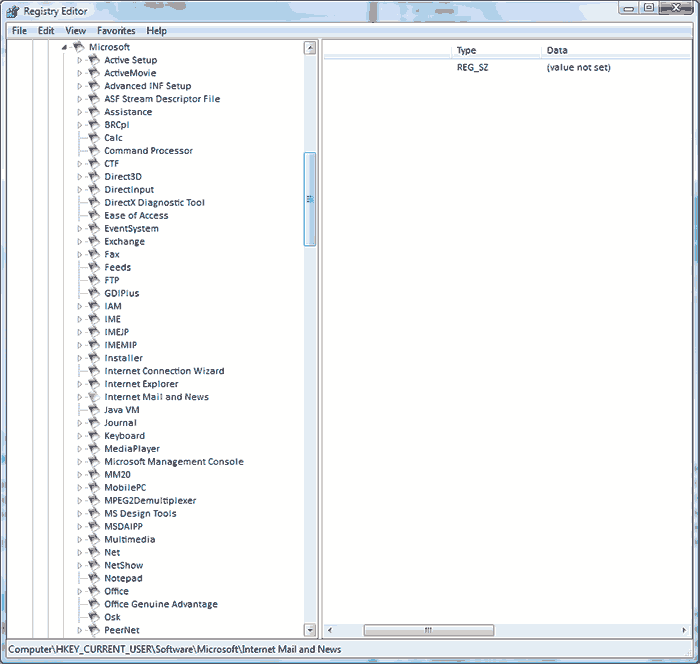The width and height of the screenshot is (700, 664).
Task: Expand the Advanced INF Setup key
Action: (x=79, y=86)
